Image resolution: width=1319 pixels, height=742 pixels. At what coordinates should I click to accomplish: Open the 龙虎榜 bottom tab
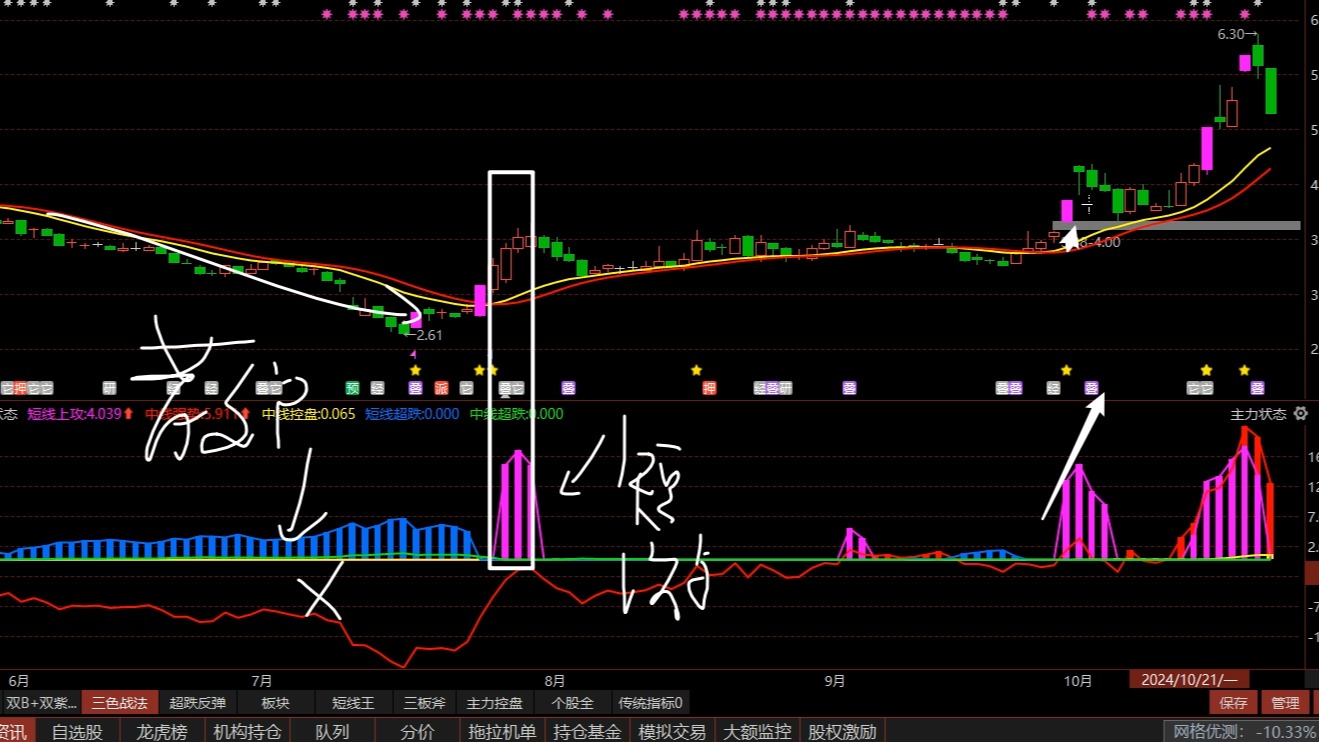(161, 732)
